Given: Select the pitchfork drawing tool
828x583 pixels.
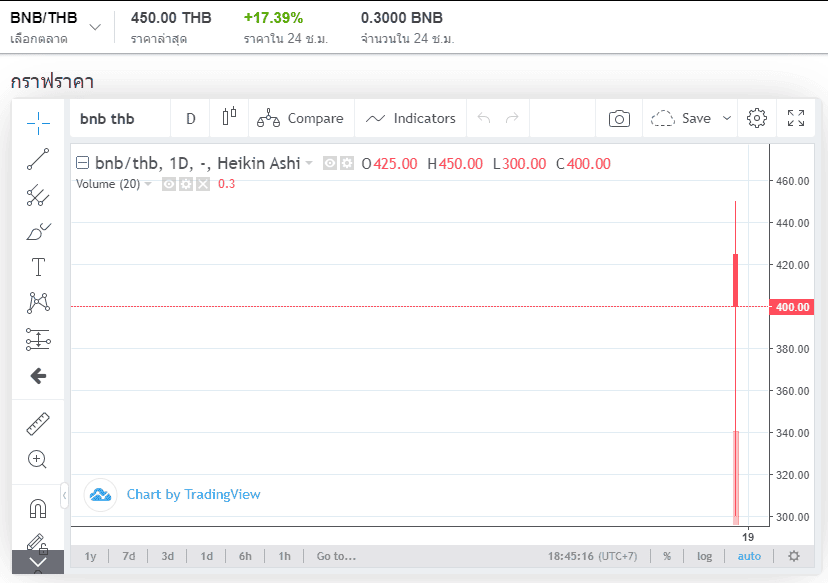Looking at the screenshot, I should click(38, 195).
